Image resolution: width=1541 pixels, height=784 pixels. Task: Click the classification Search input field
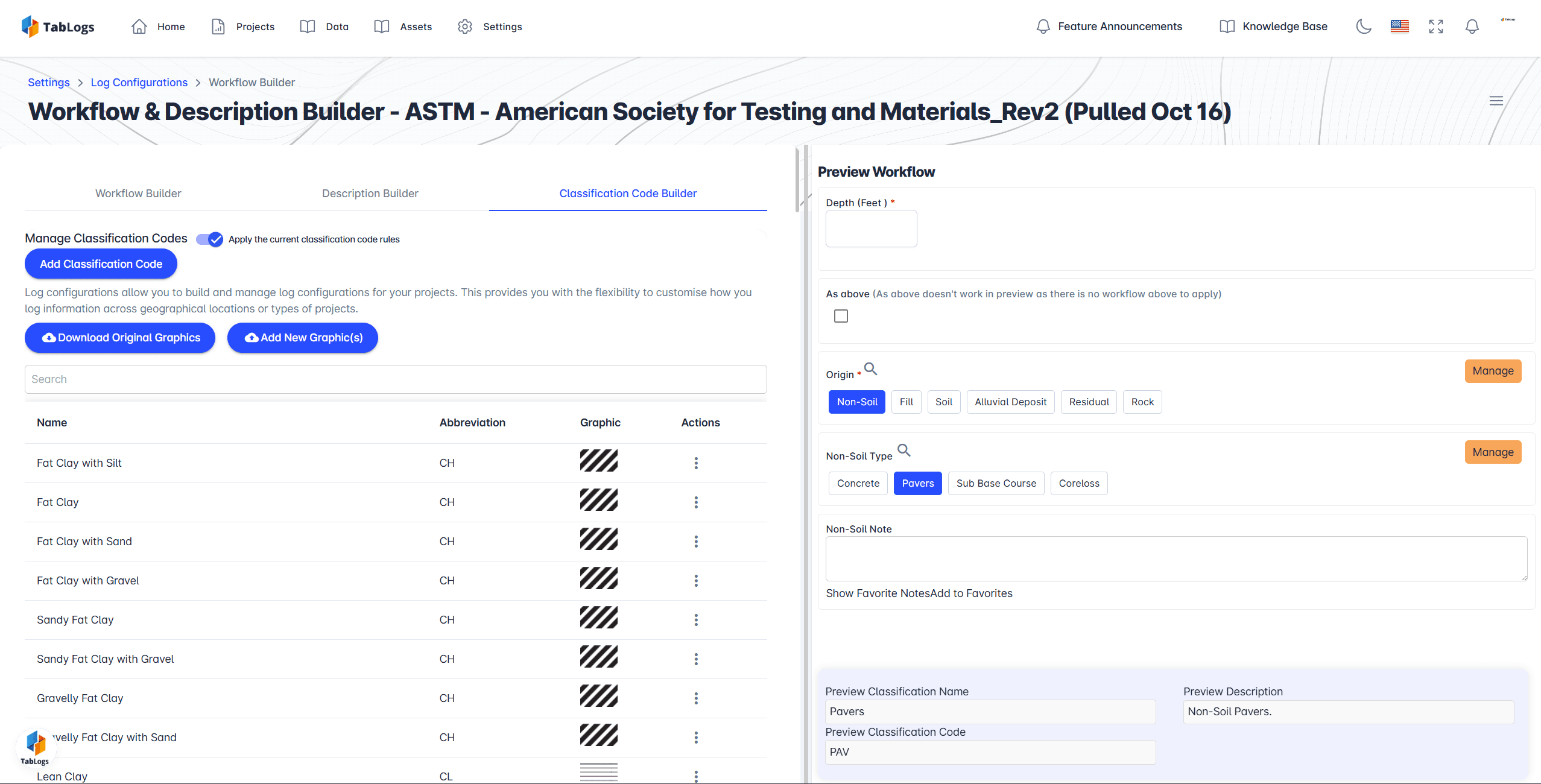pyautogui.click(x=396, y=379)
